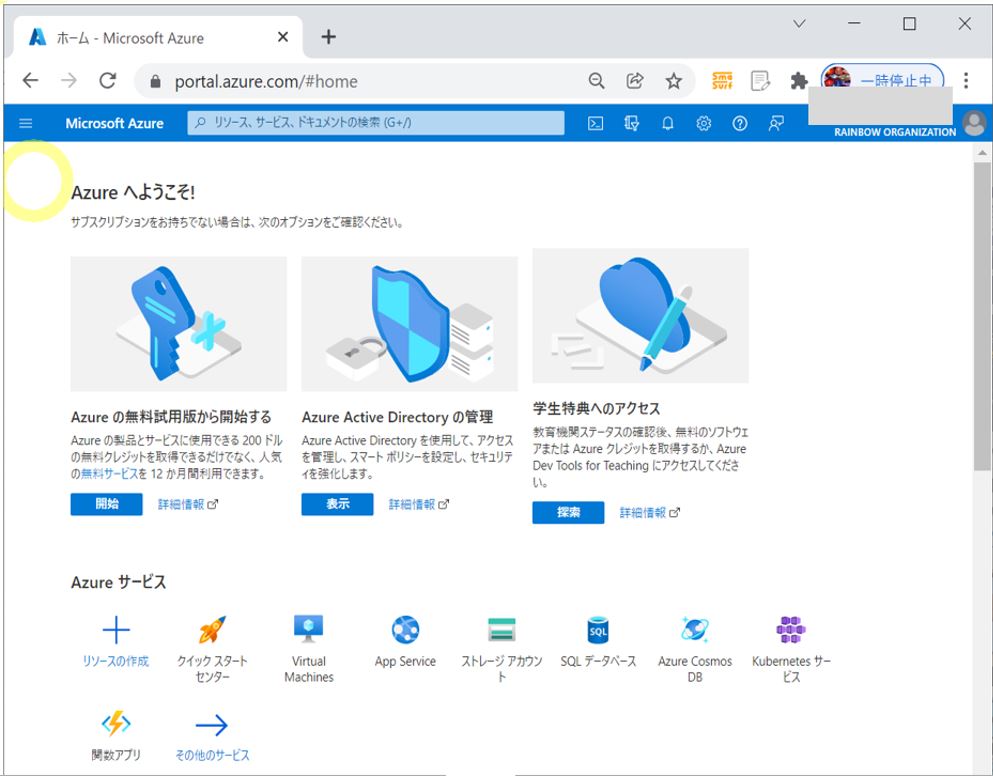Open SQL データベース icon
This screenshot has height=779, width=993.
point(598,630)
